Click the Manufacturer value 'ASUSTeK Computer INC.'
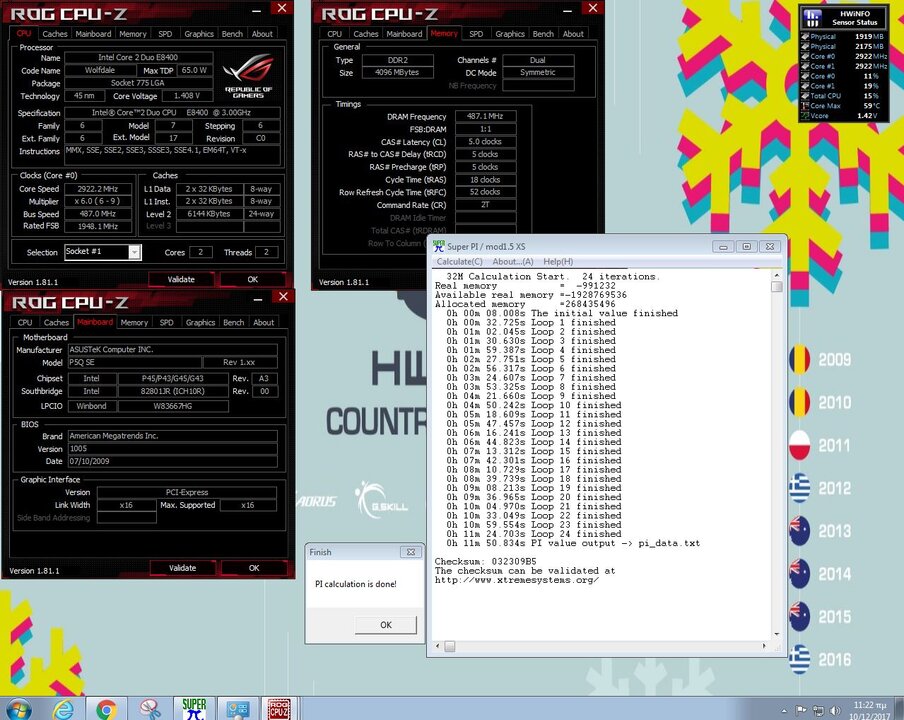The width and height of the screenshot is (904, 720). click(x=172, y=349)
